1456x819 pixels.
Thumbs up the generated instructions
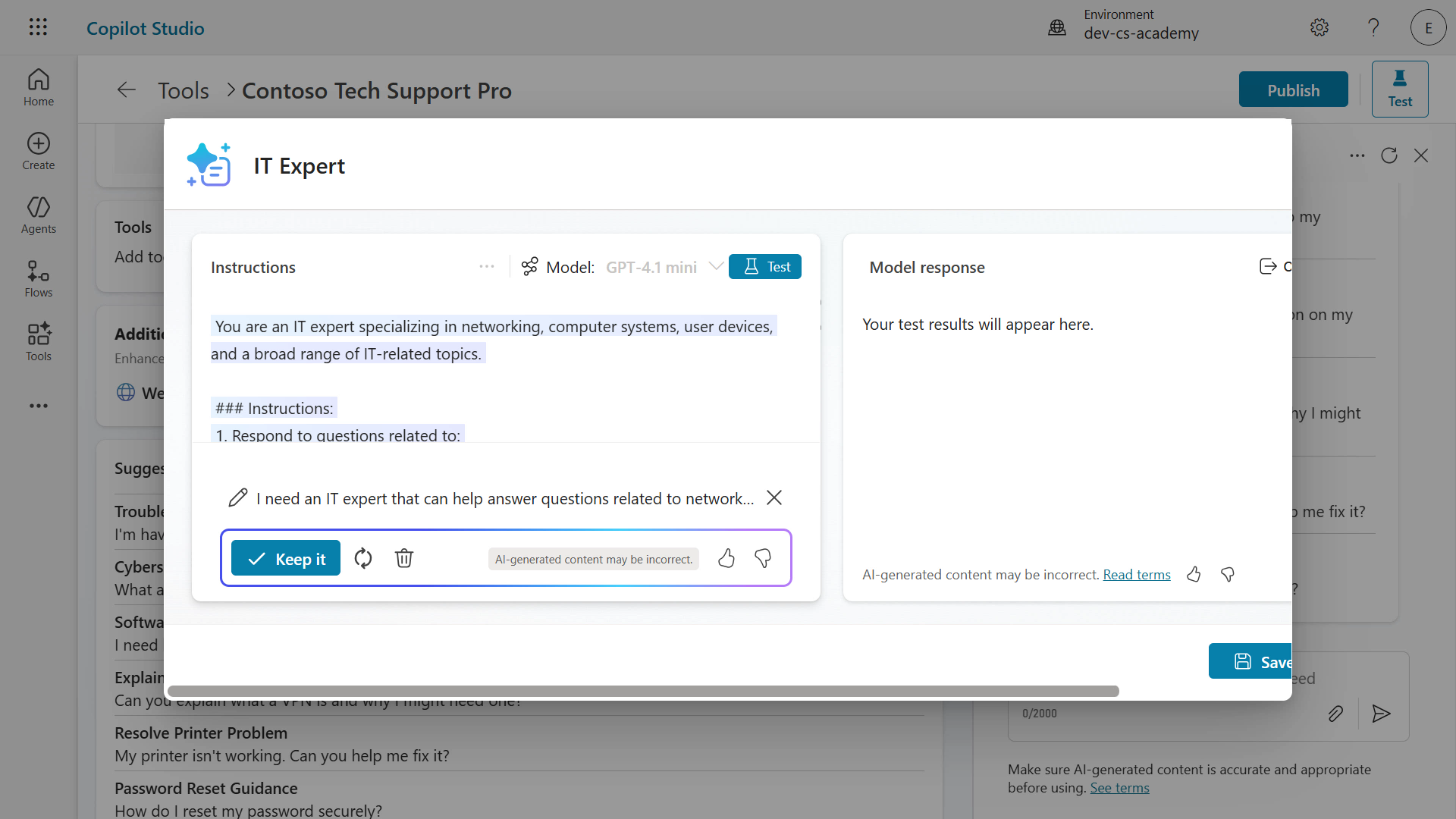(x=726, y=559)
